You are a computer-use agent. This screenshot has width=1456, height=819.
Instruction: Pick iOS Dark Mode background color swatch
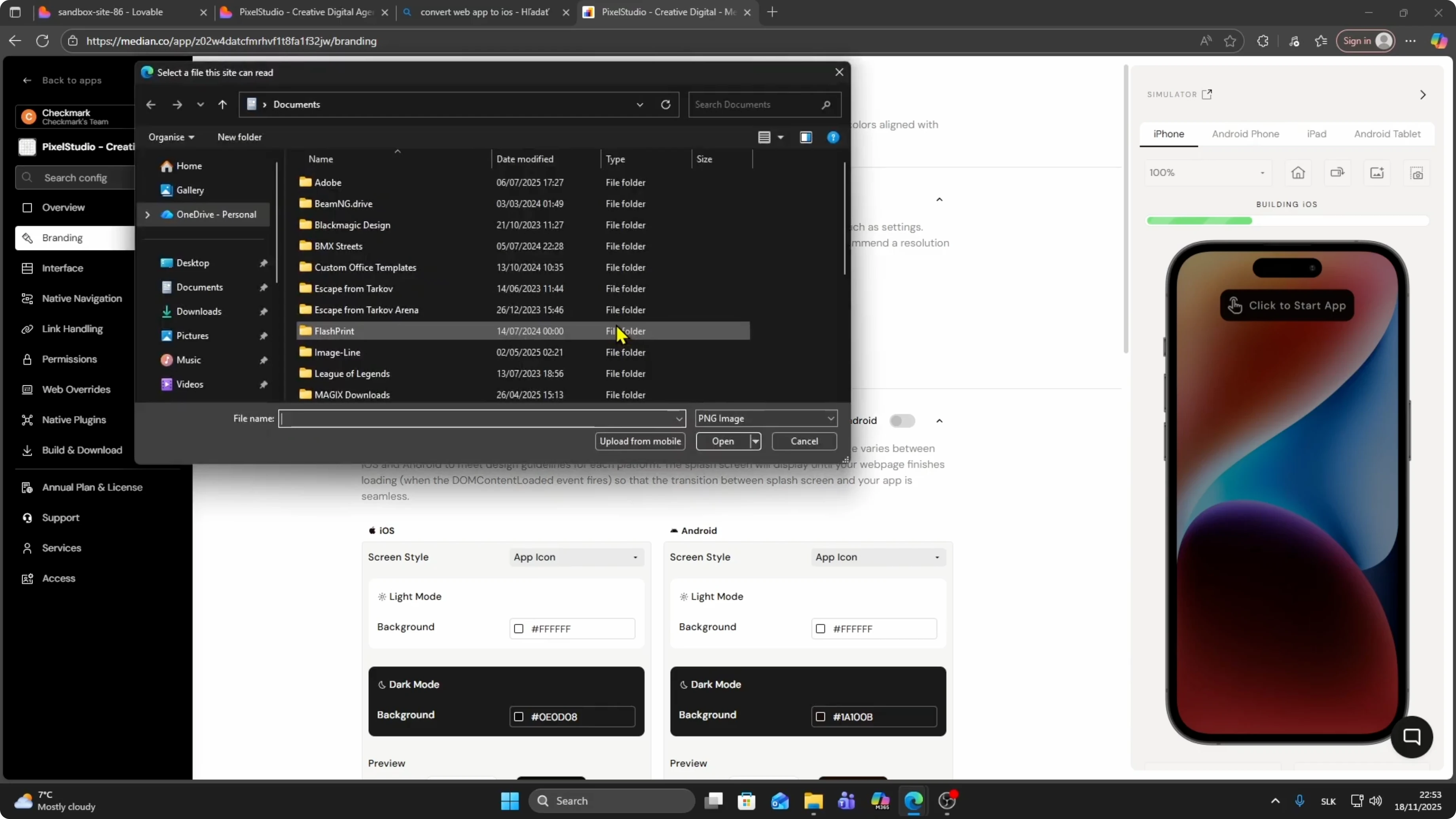[x=518, y=717]
